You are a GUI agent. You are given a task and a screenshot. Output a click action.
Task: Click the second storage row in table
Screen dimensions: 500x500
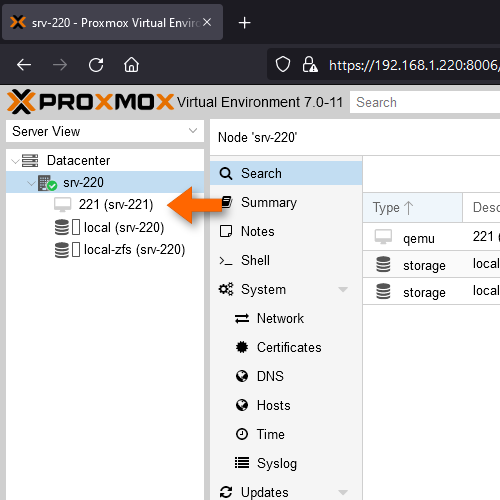[431, 292]
